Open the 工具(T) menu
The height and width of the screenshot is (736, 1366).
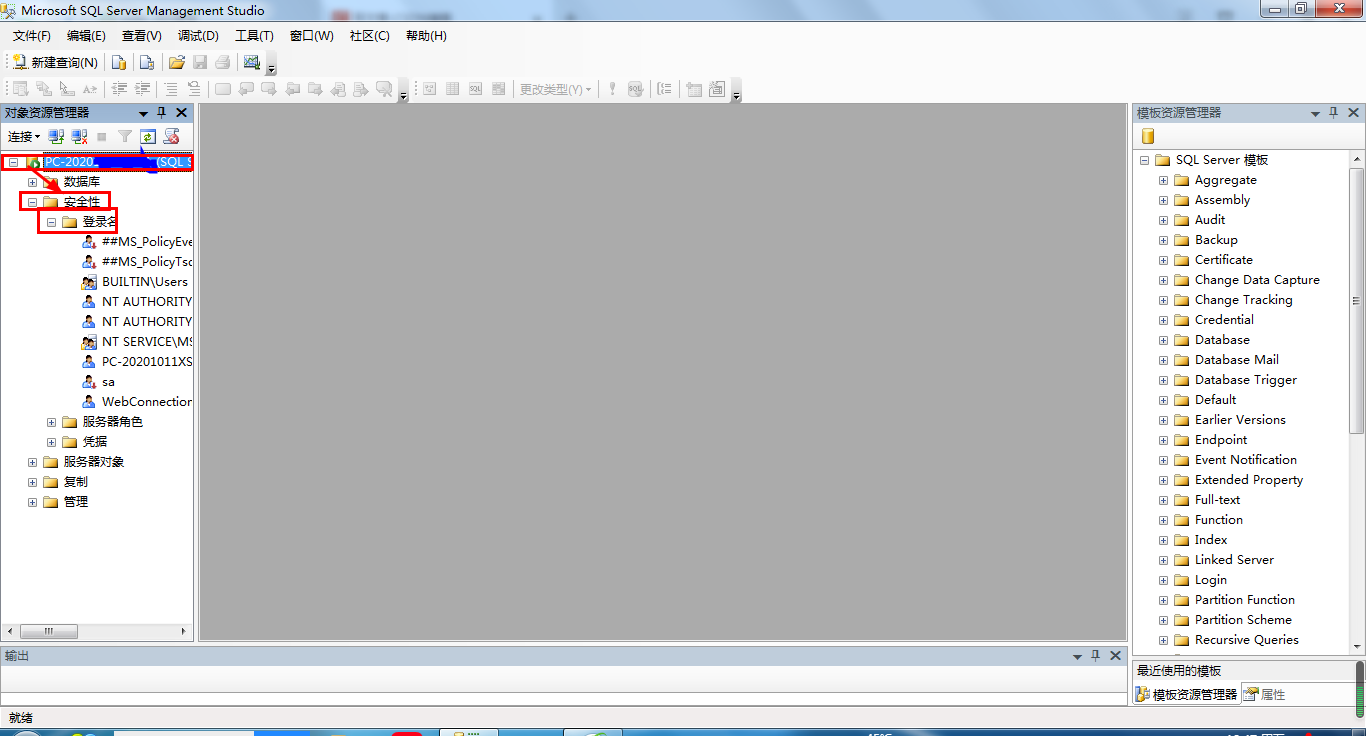254,36
